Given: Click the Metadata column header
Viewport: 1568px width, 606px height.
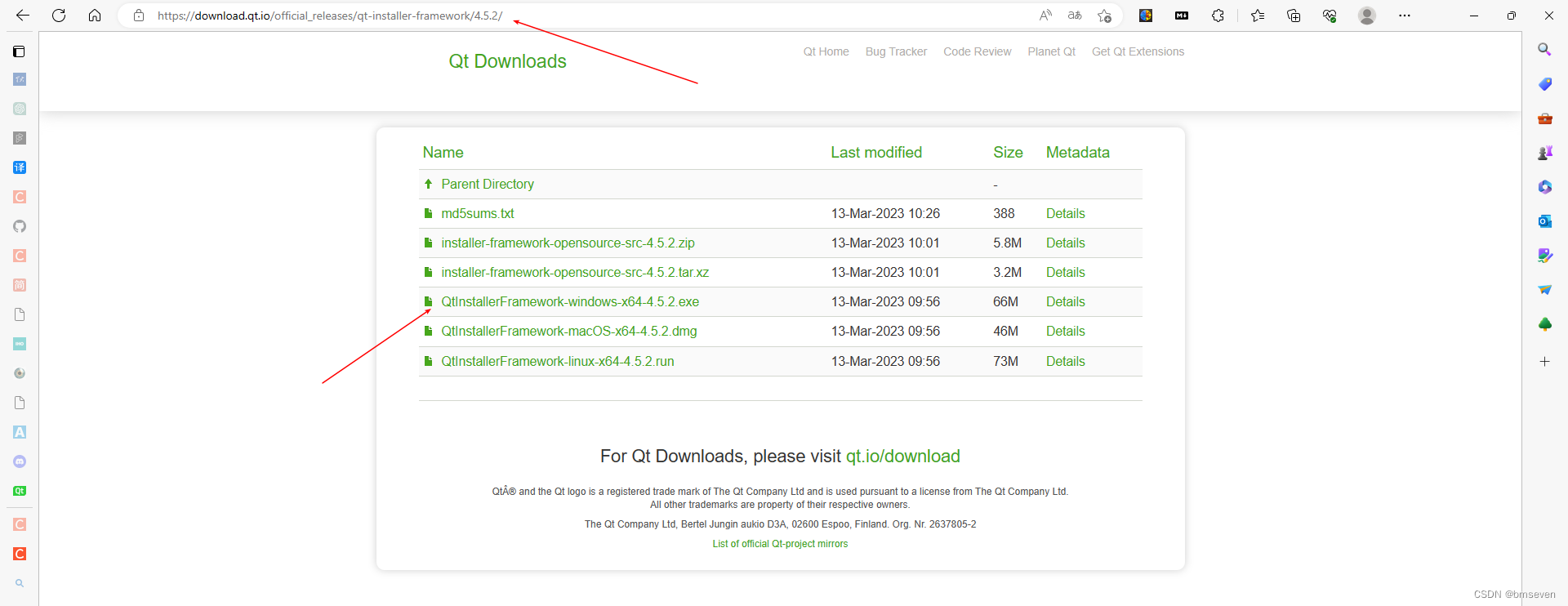Looking at the screenshot, I should coord(1077,153).
